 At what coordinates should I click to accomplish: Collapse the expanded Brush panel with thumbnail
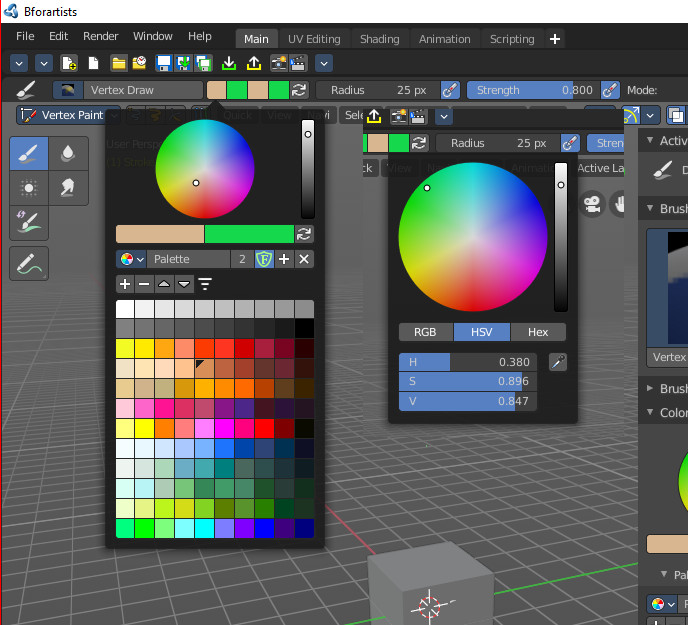point(650,208)
